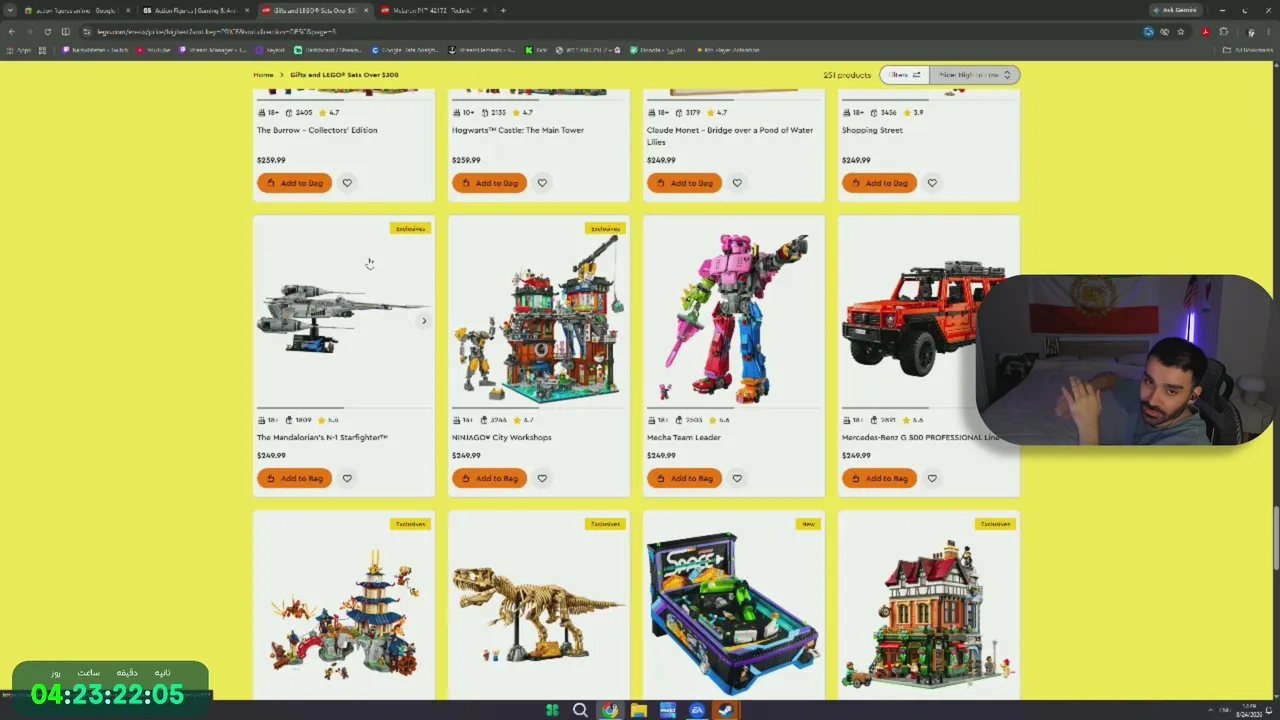This screenshot has height=720, width=1280.
Task: Switch to the Action Figures Gaming tab
Action: tap(195, 10)
